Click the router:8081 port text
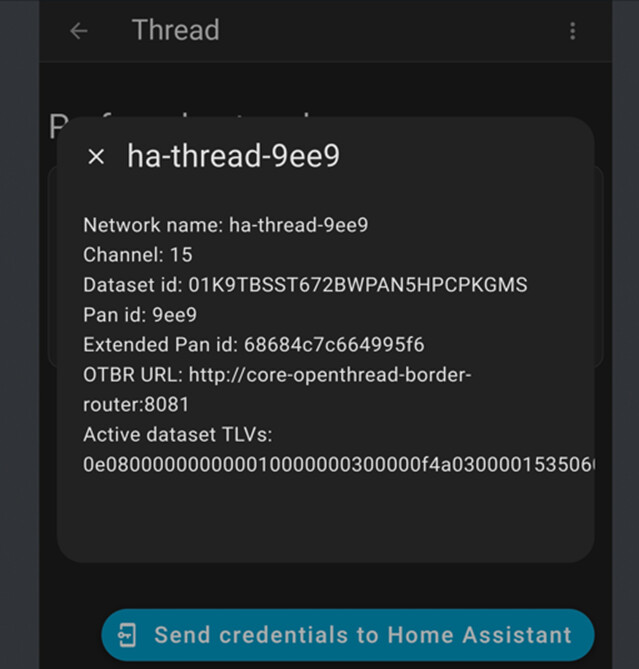The width and height of the screenshot is (639, 669). (x=136, y=405)
